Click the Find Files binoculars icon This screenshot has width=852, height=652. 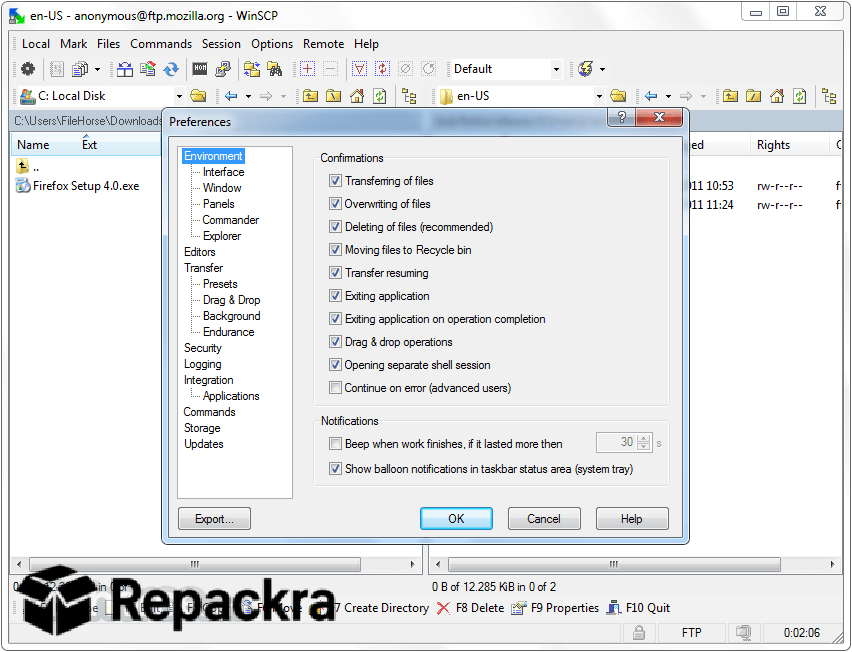click(x=274, y=69)
